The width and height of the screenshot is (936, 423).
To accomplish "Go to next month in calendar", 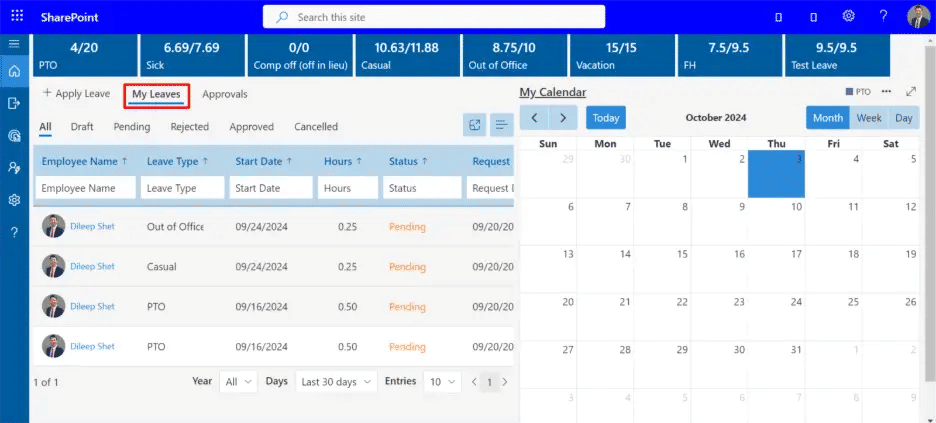I will pyautogui.click(x=563, y=118).
